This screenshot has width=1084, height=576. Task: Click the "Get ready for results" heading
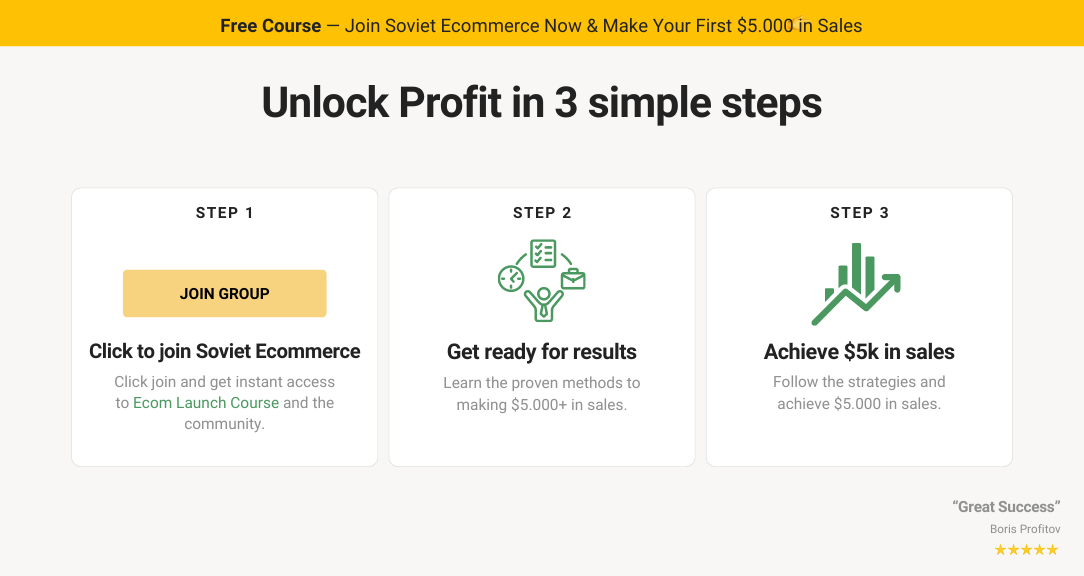(x=542, y=352)
